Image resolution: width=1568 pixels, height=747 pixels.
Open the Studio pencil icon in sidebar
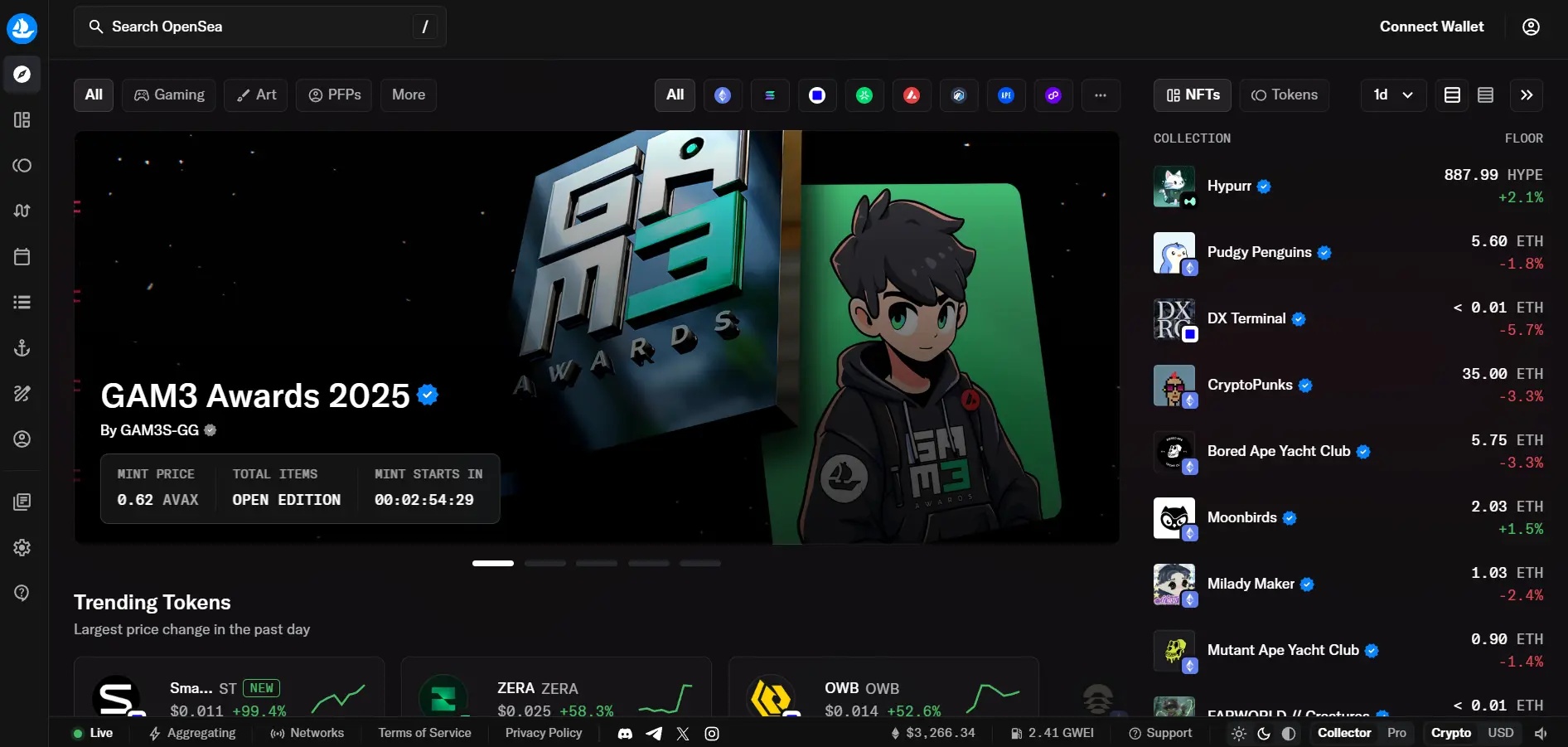point(22,394)
